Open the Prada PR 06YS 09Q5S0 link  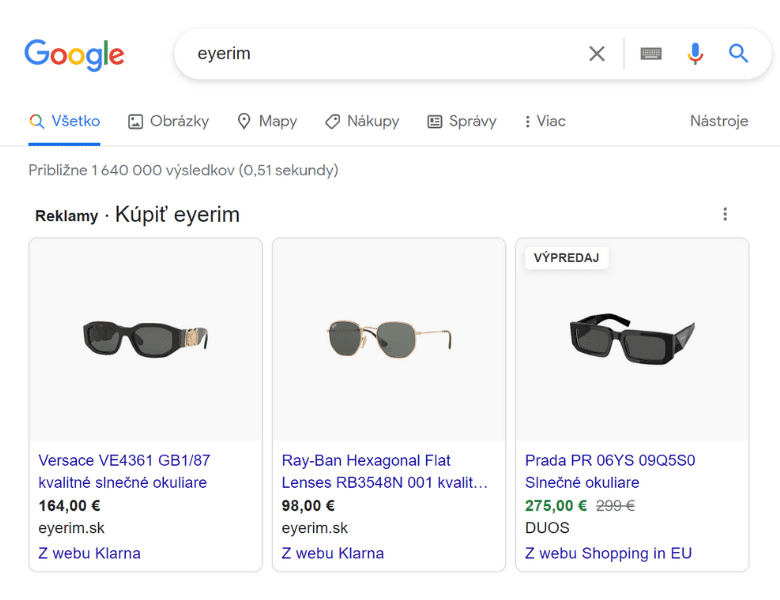coord(610,471)
